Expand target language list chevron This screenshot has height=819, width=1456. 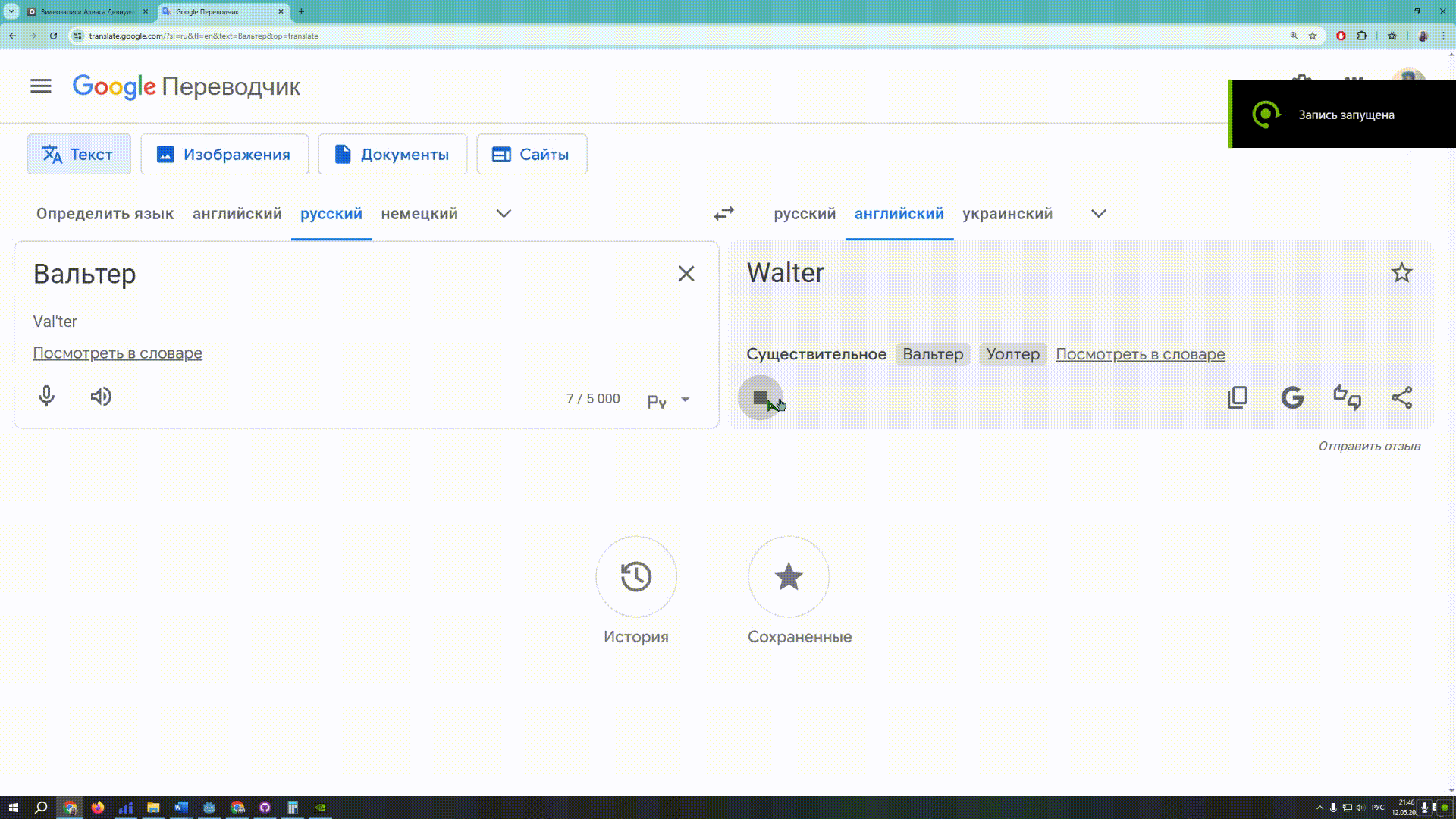[1098, 214]
